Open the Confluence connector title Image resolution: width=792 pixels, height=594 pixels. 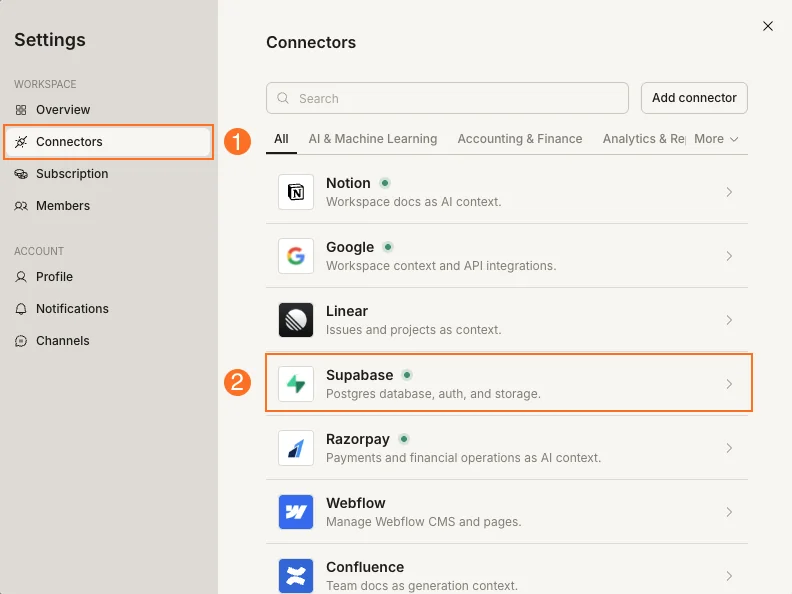[365, 567]
